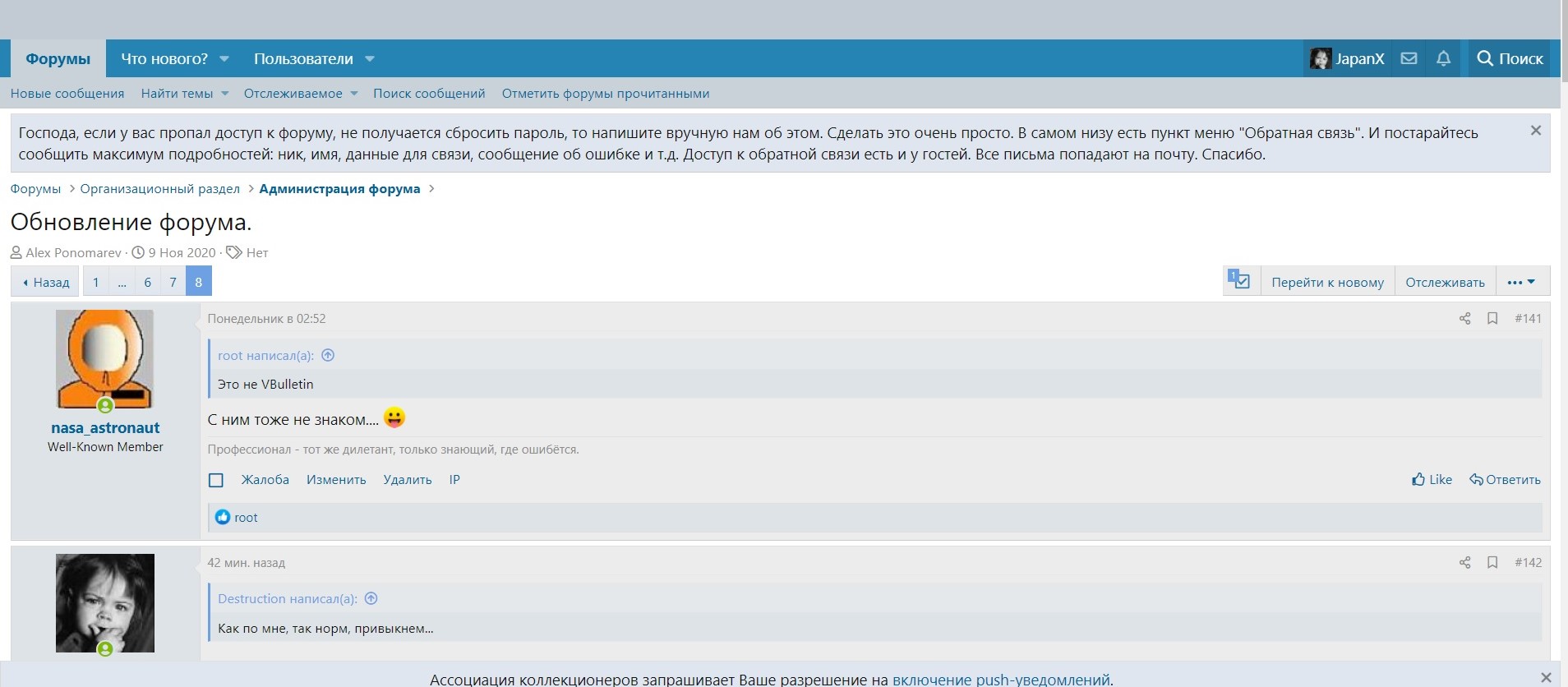This screenshot has height=687, width=1568.
Task: Select the 'Форумы' navigation tab
Action: (x=58, y=59)
